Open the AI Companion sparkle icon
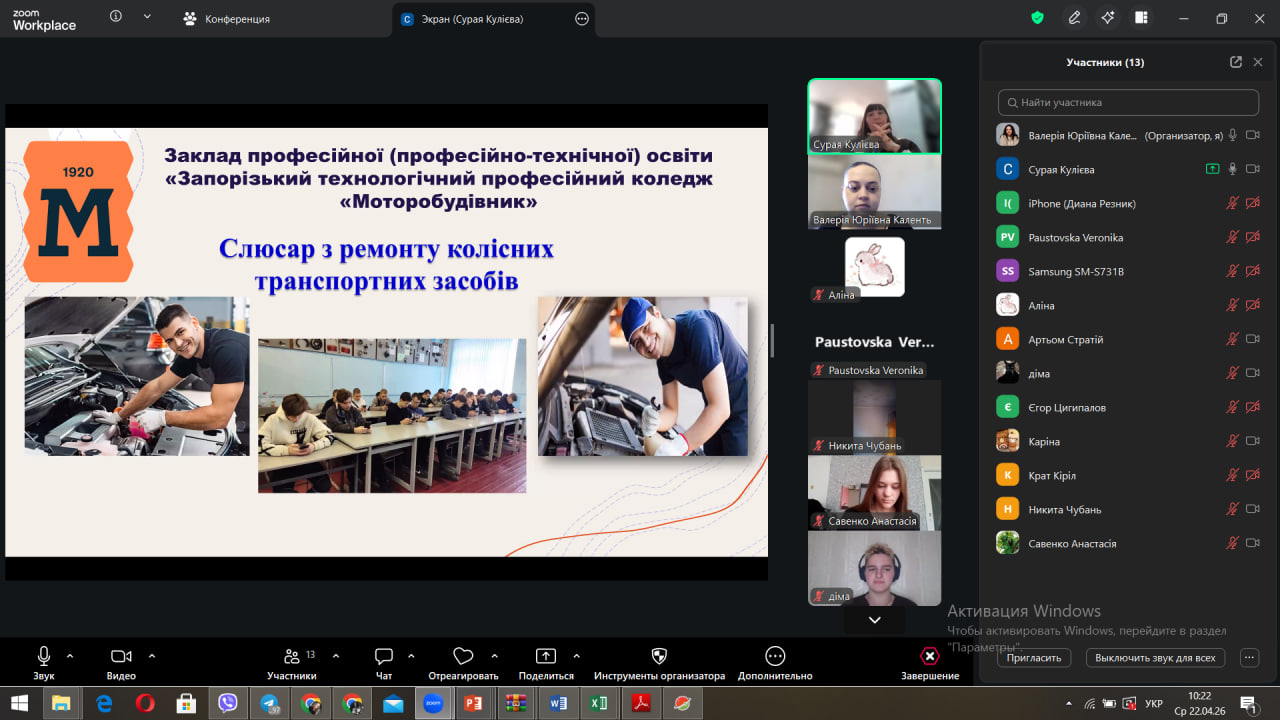 [x=1107, y=18]
